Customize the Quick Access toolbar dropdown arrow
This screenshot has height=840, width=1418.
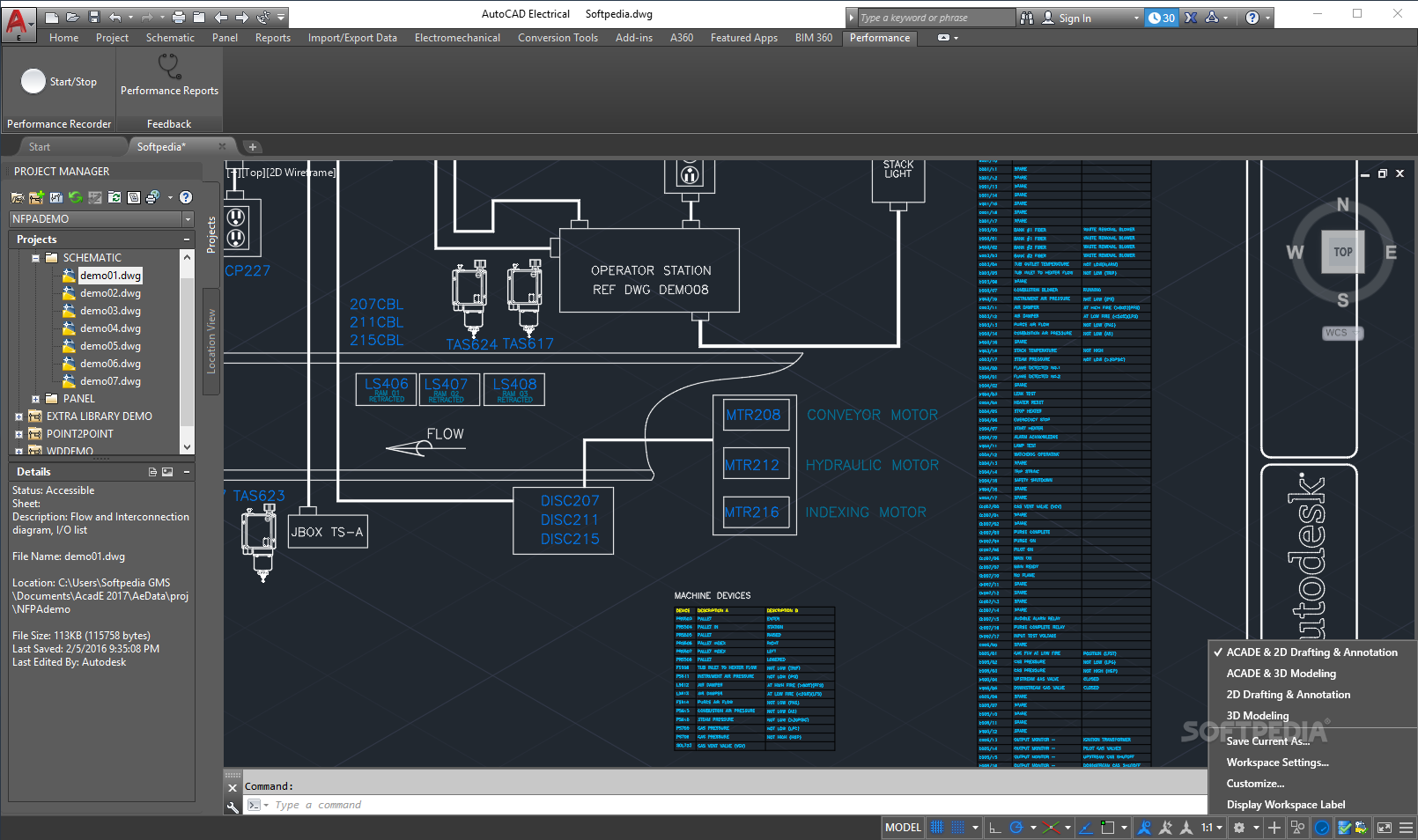click(281, 17)
